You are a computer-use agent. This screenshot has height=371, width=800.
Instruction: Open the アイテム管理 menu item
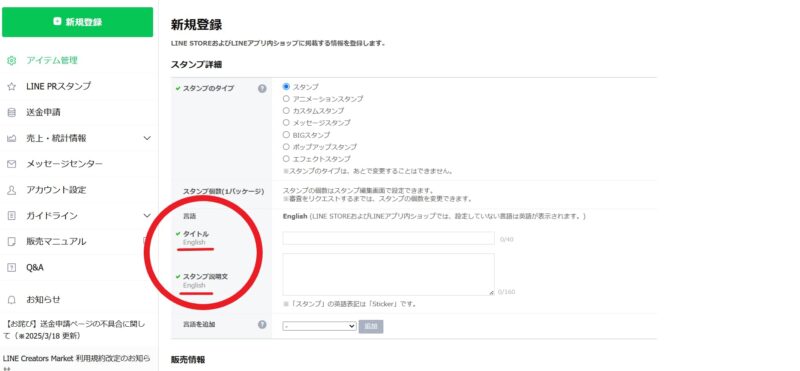[52, 60]
